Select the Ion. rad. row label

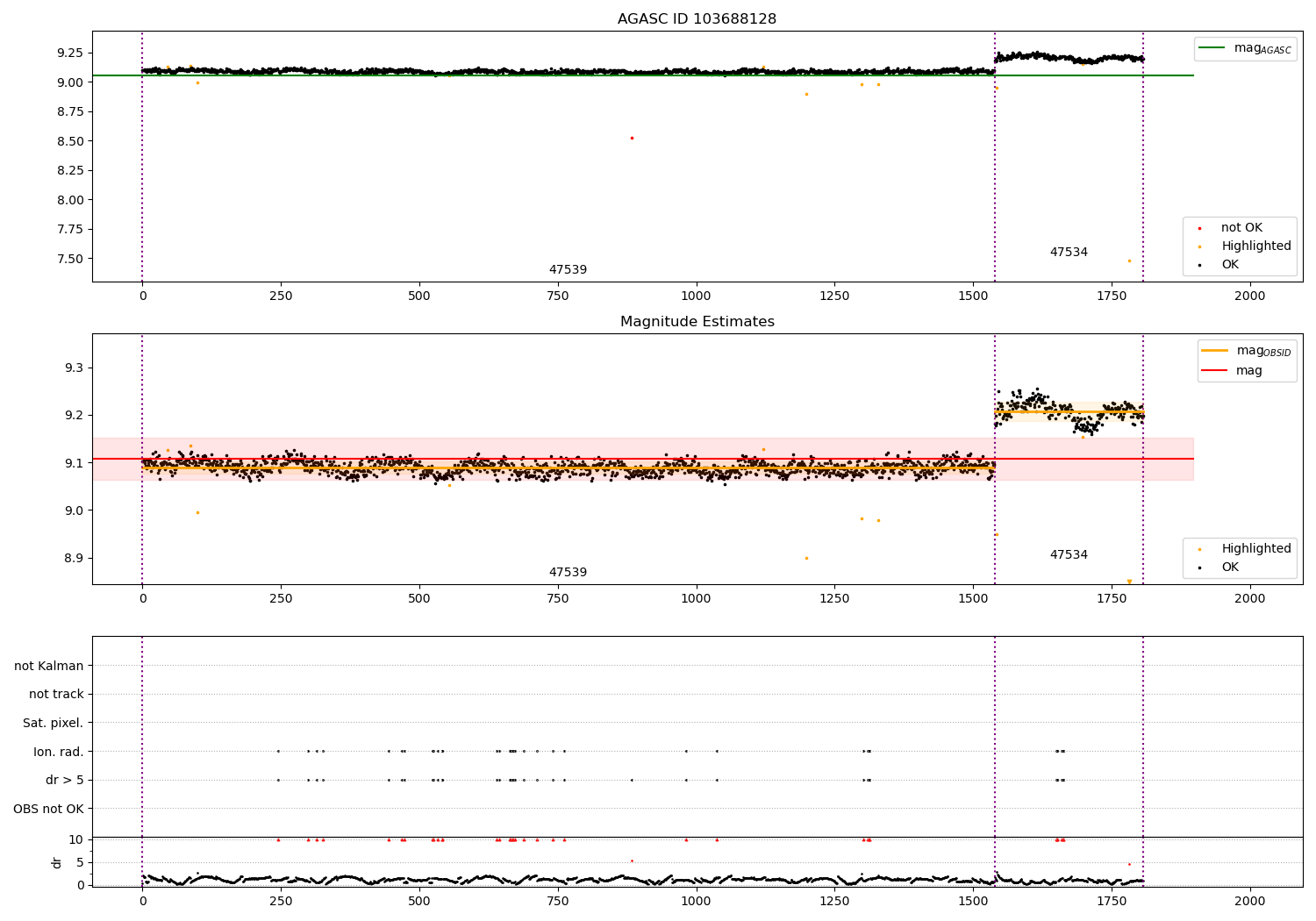pyautogui.click(x=59, y=752)
